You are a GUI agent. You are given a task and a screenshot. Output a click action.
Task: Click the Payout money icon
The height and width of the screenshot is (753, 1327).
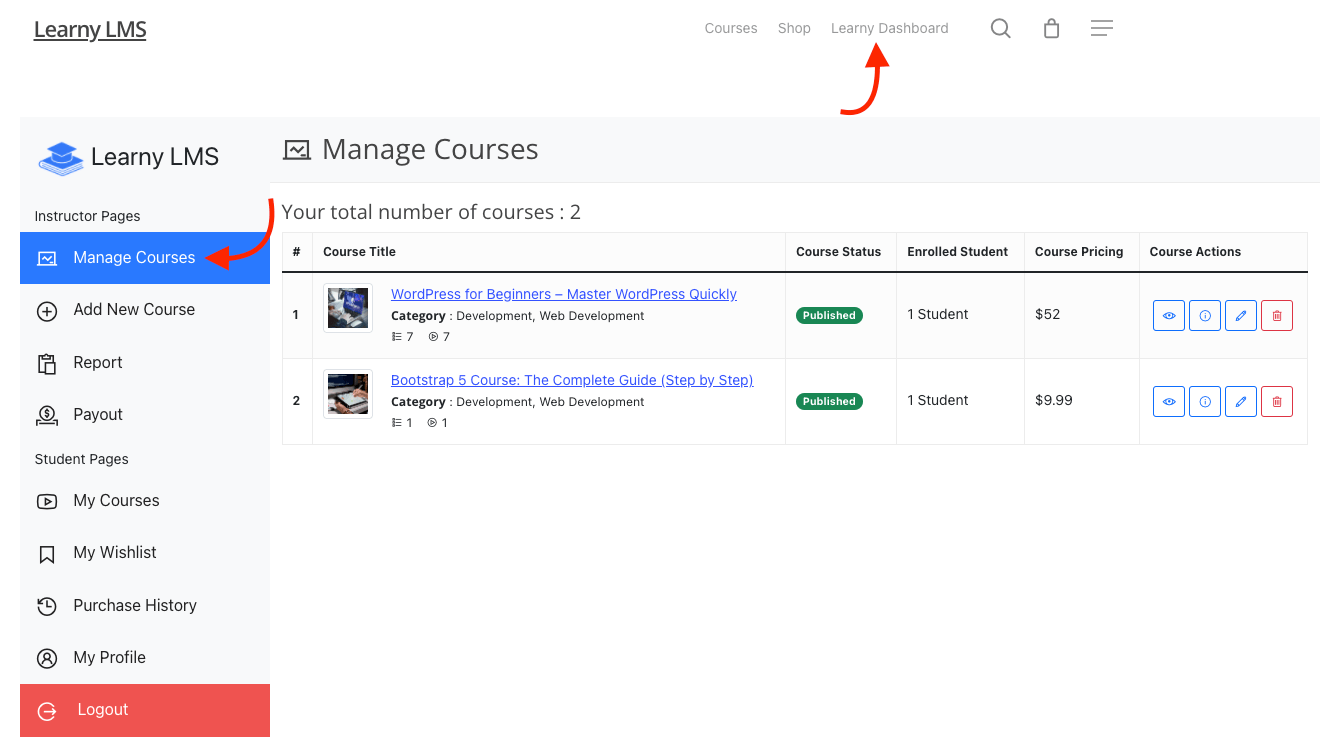(47, 415)
